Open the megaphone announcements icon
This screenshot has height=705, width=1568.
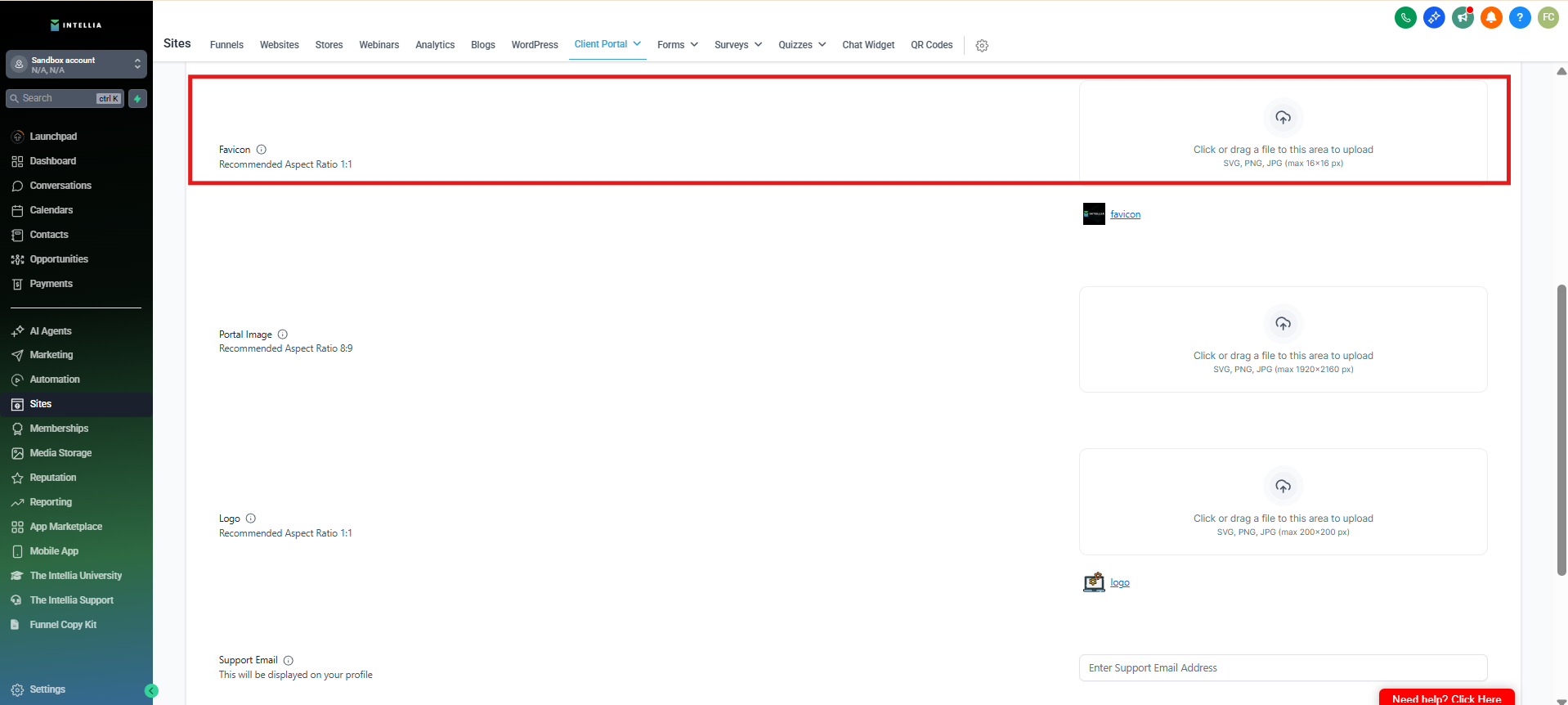1463,17
